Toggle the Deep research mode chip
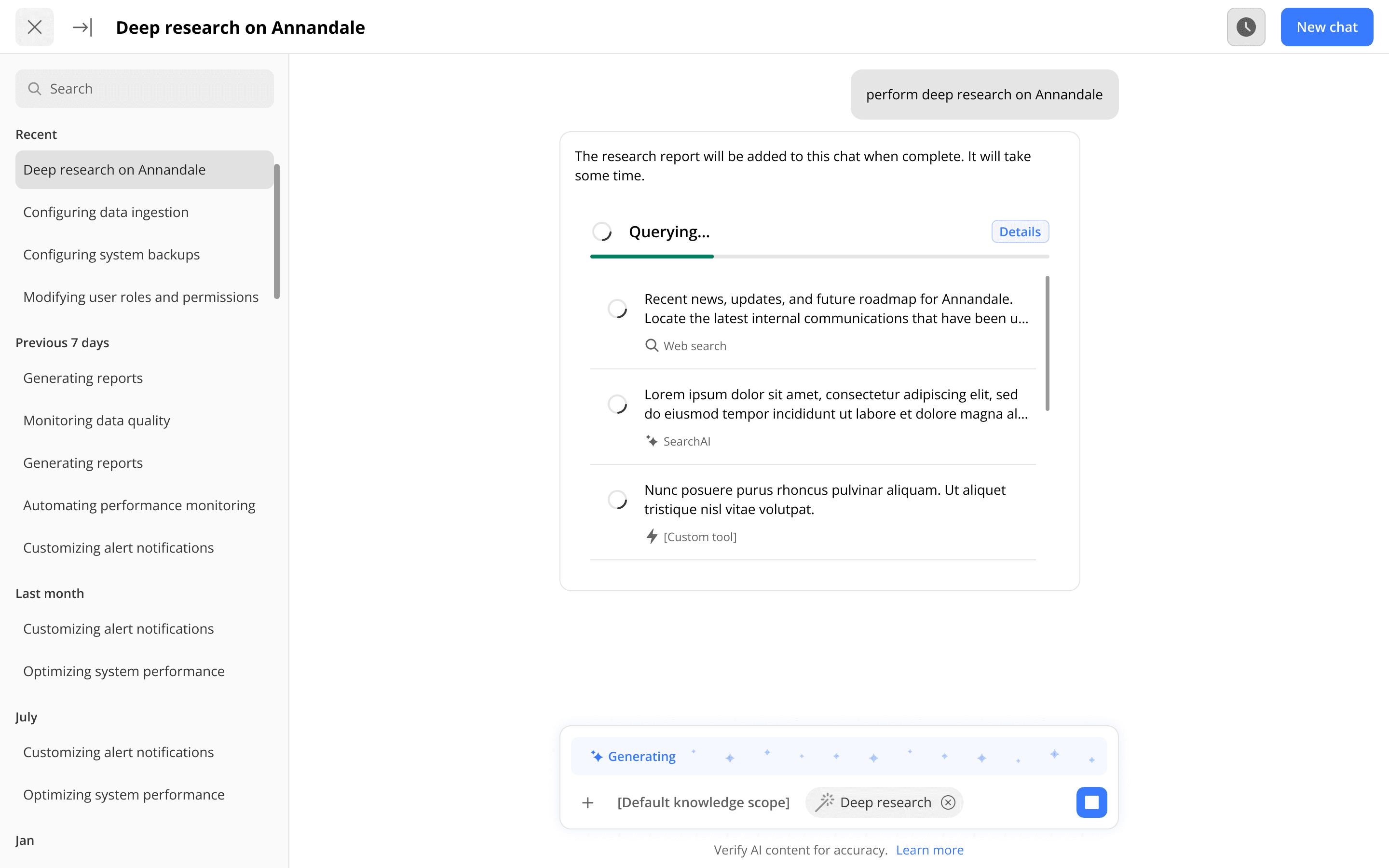Viewport: 1389px width, 868px height. click(x=875, y=802)
